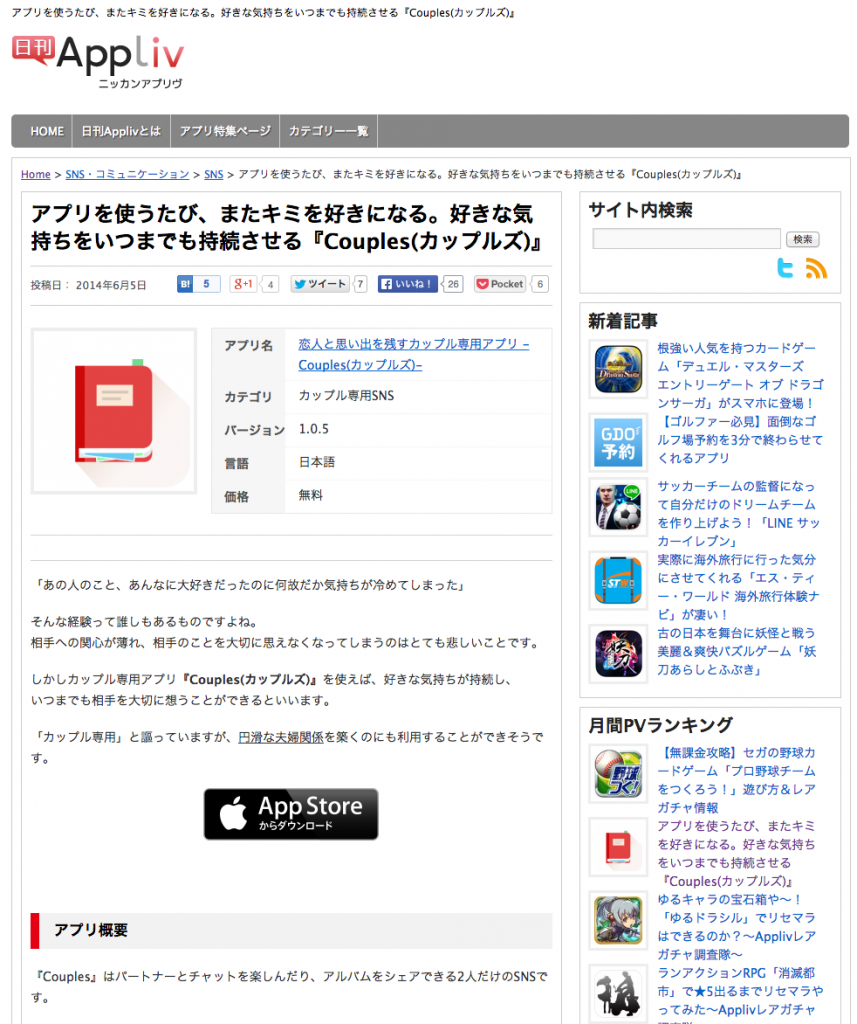Image resolution: width=857 pixels, height=1024 pixels.
Task: Click the カップル専用SNS category value
Action: (346, 396)
